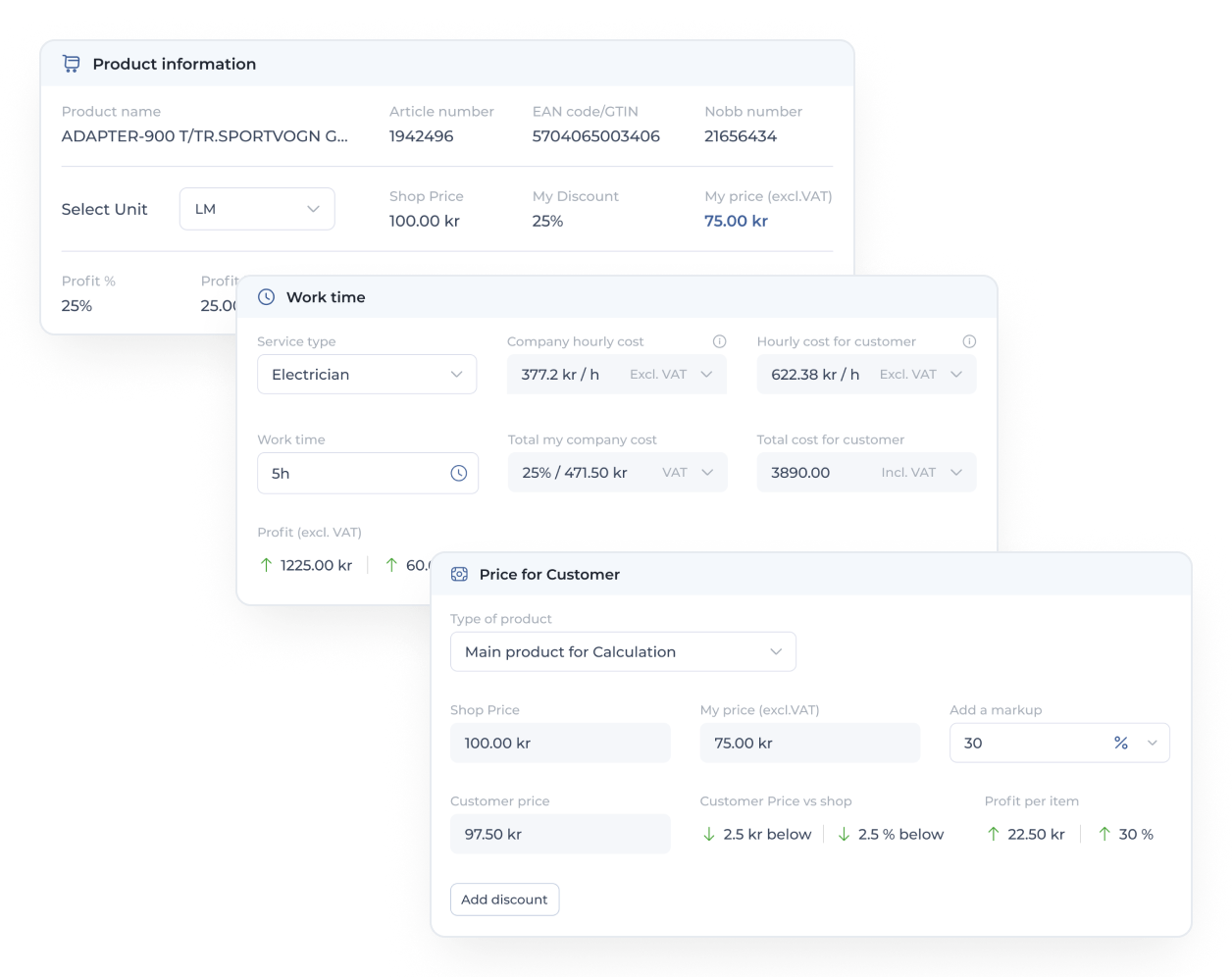The width and height of the screenshot is (1232, 977).
Task: Click the 22.50 kr profit per item value
Action: 1036,834
